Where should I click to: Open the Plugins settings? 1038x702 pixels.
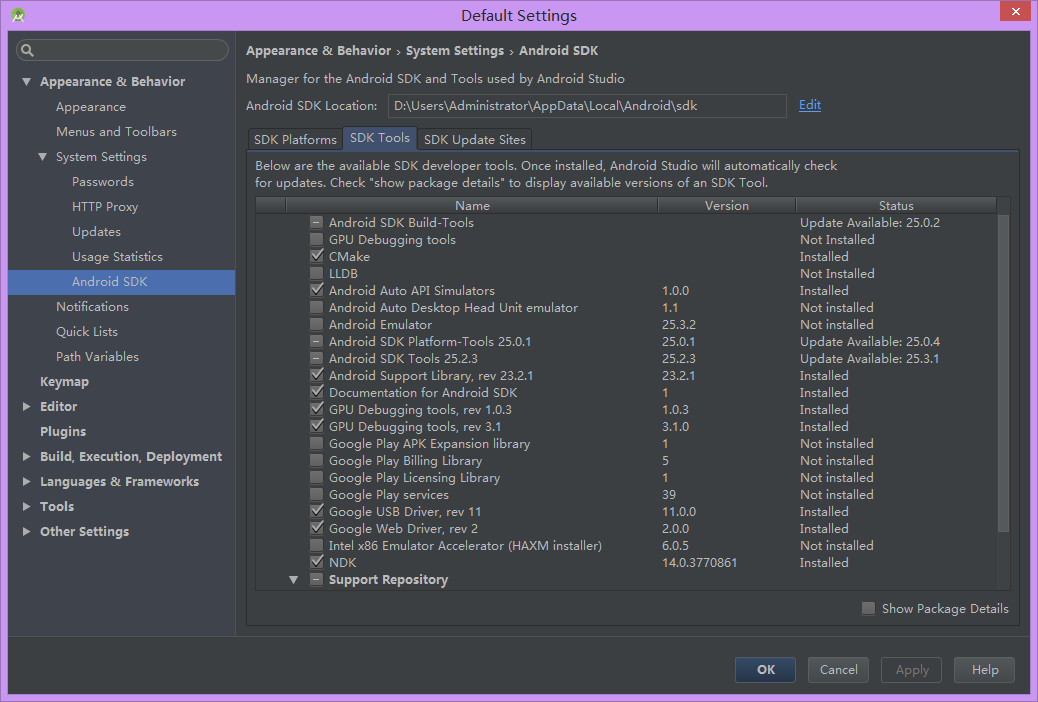(x=63, y=432)
